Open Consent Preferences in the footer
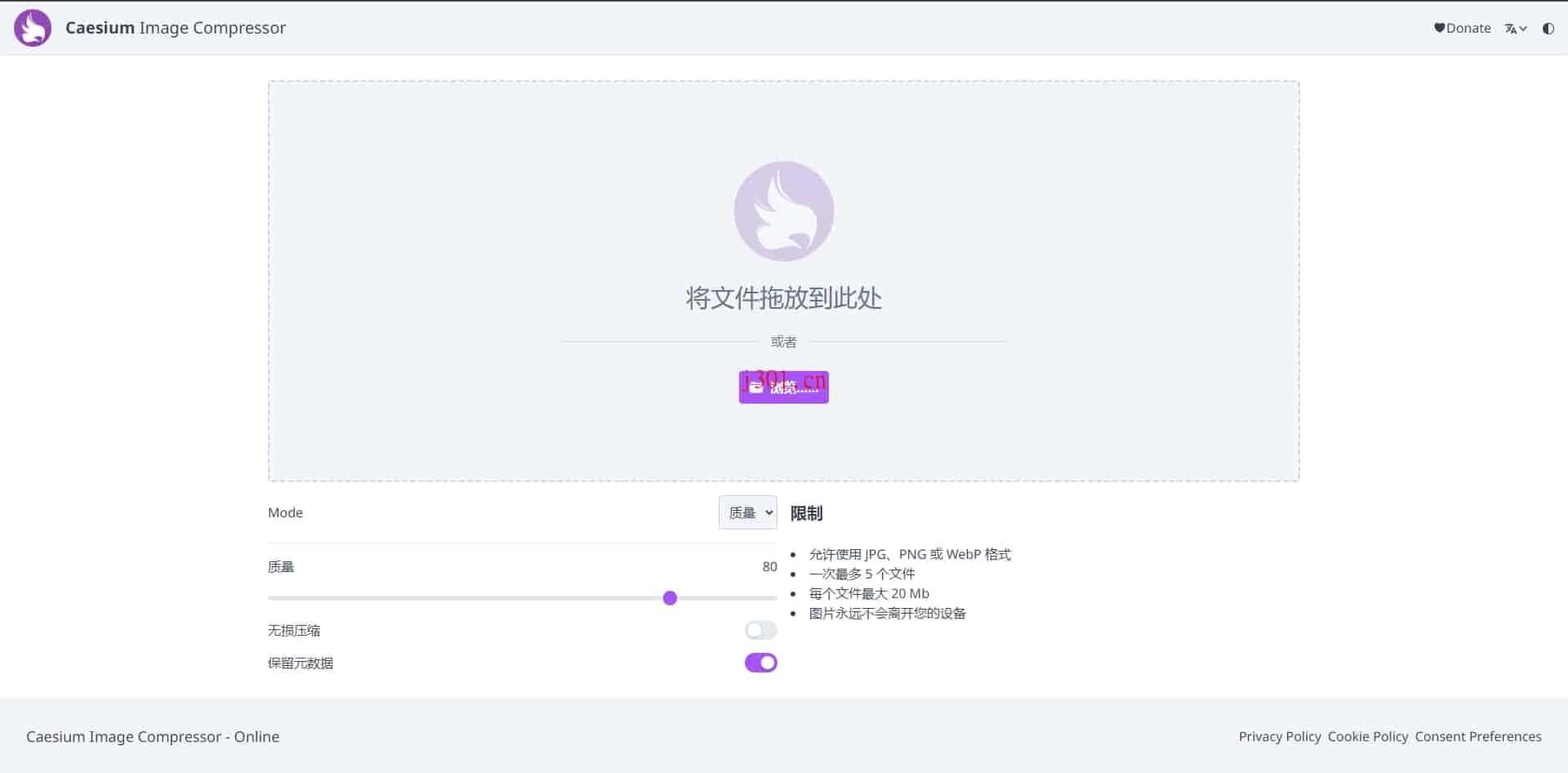The width and height of the screenshot is (1568, 773). (1478, 736)
